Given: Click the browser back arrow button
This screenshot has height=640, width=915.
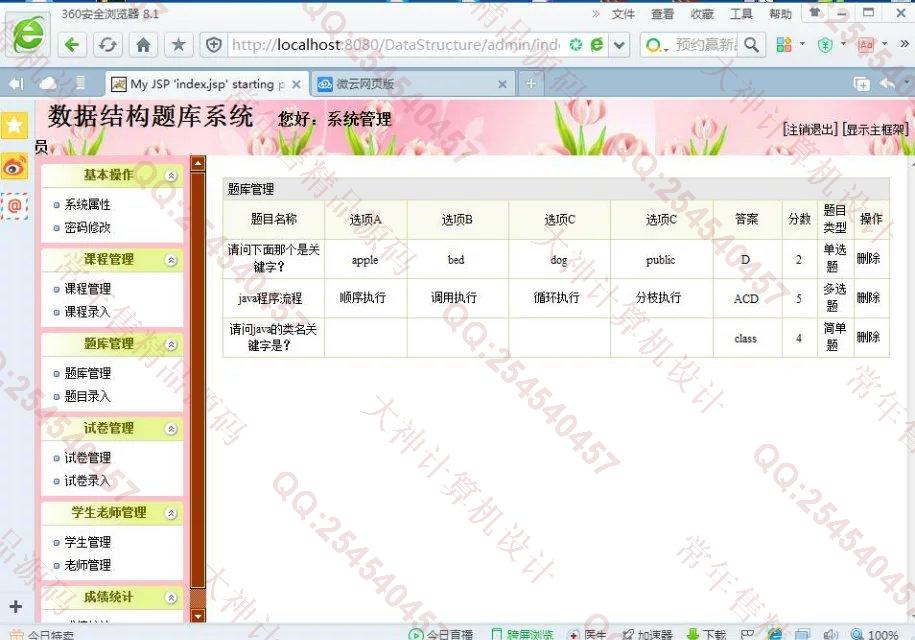Looking at the screenshot, I should click(72, 45).
